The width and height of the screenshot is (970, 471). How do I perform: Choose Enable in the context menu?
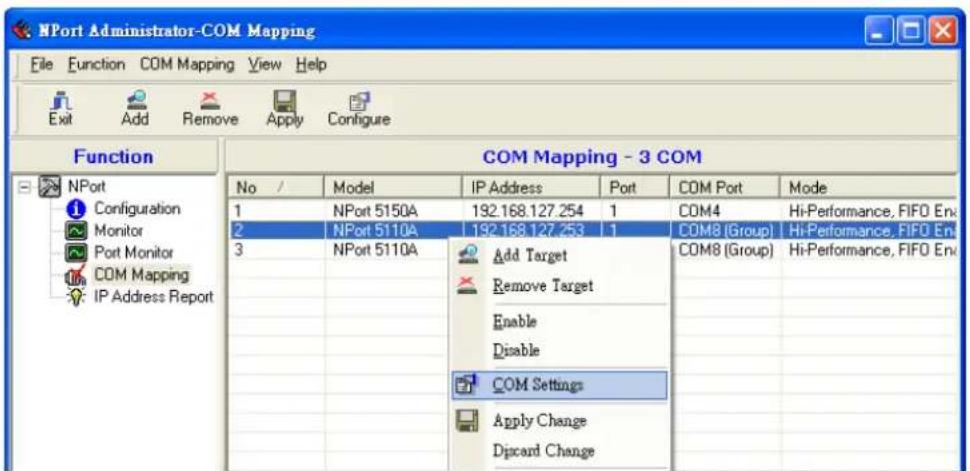click(514, 322)
